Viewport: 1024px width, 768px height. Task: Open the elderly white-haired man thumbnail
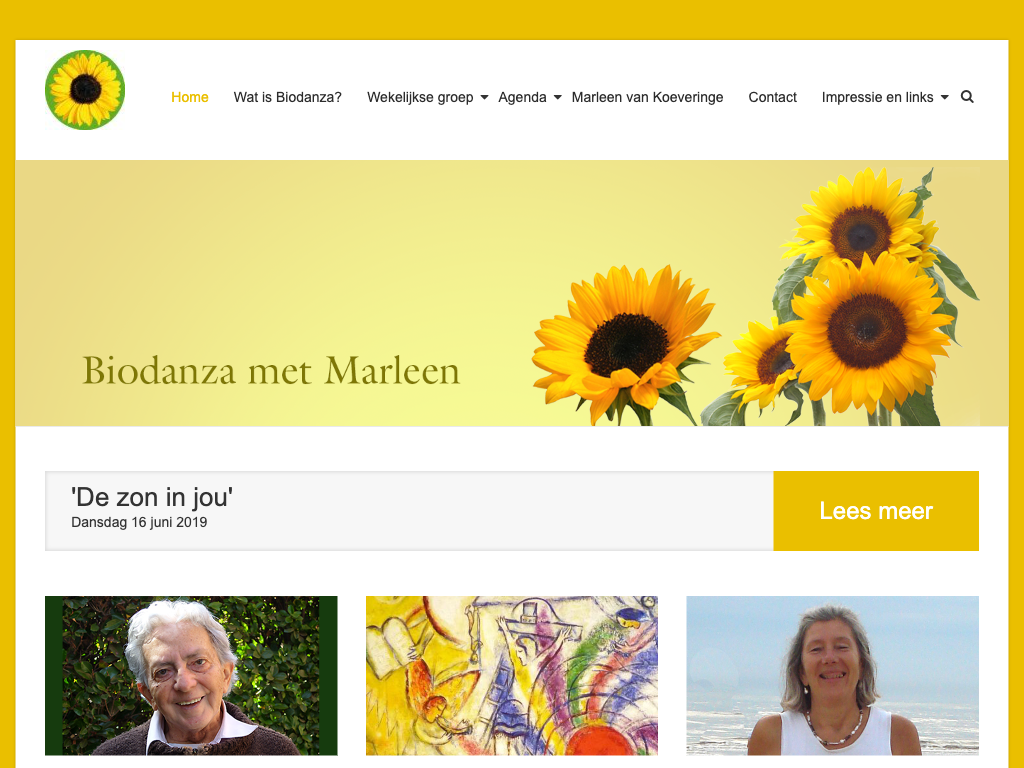coord(191,675)
